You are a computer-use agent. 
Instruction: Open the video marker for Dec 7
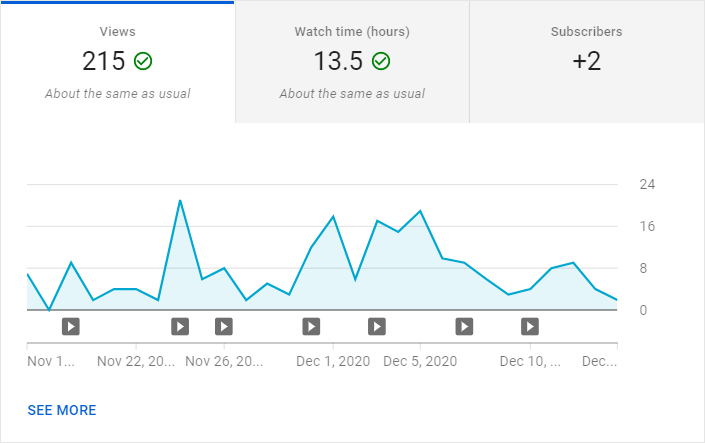464,327
